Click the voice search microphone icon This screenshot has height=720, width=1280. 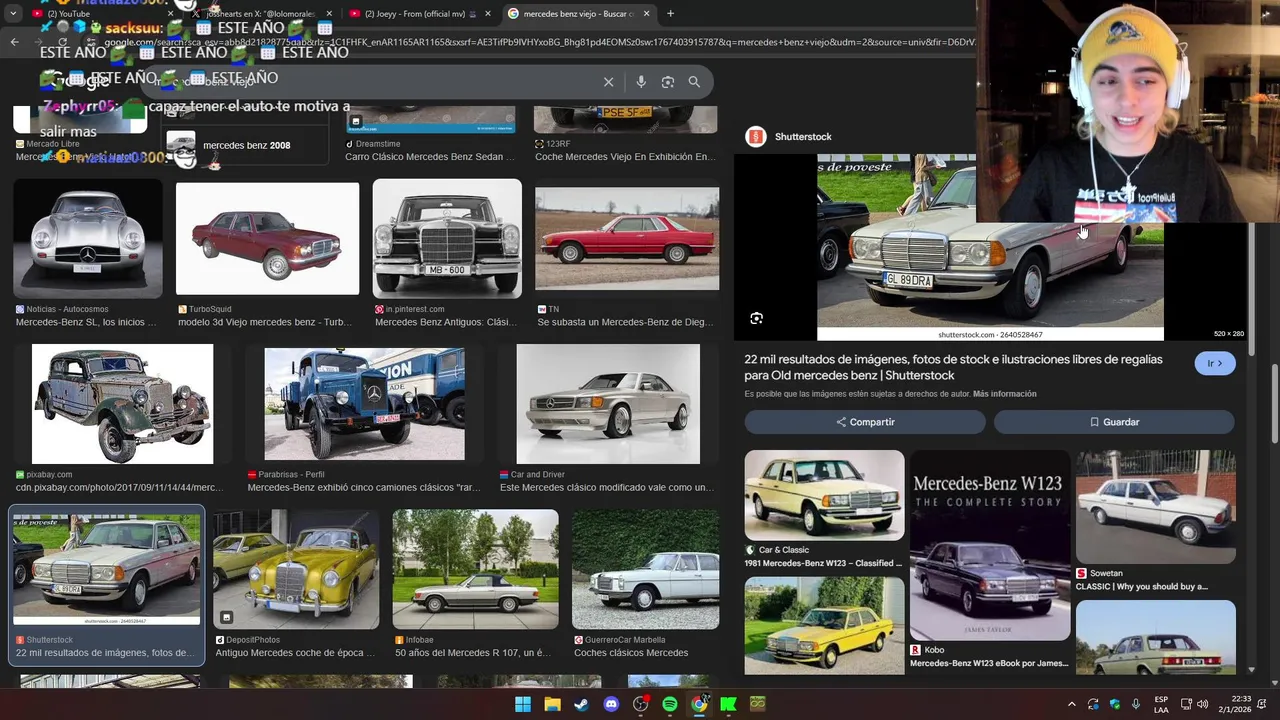point(641,82)
